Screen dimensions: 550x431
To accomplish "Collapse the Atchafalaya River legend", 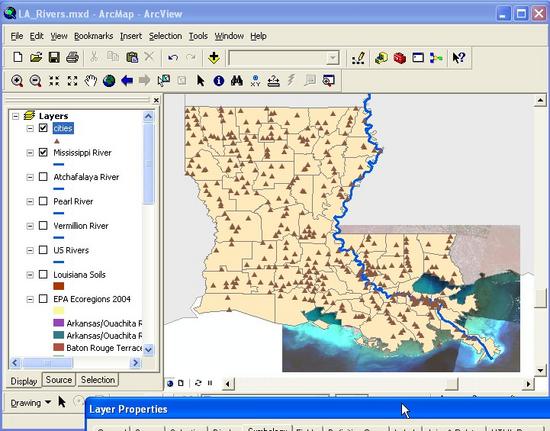I will coord(30,177).
